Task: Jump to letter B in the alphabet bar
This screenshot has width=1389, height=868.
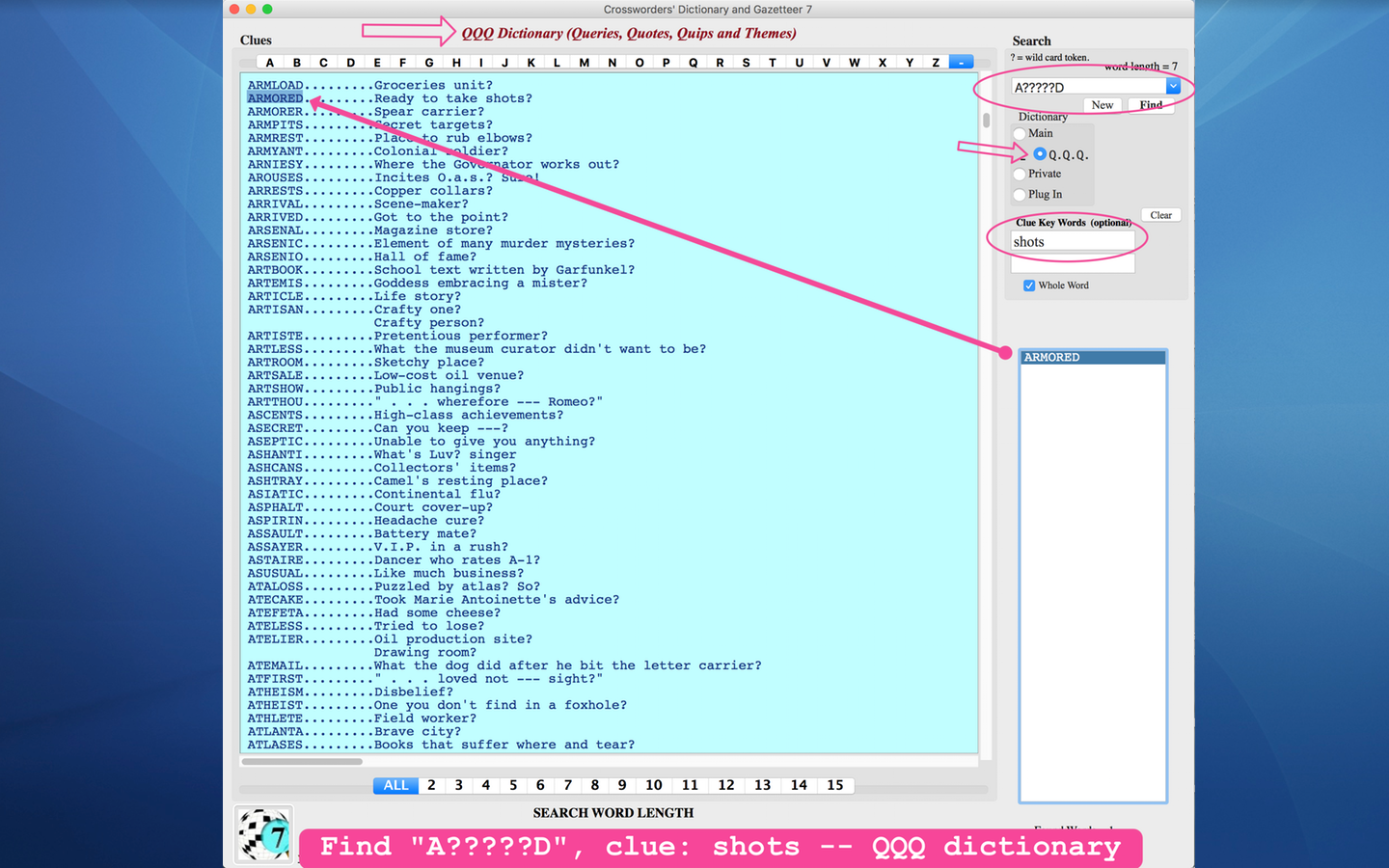Action: 297,63
